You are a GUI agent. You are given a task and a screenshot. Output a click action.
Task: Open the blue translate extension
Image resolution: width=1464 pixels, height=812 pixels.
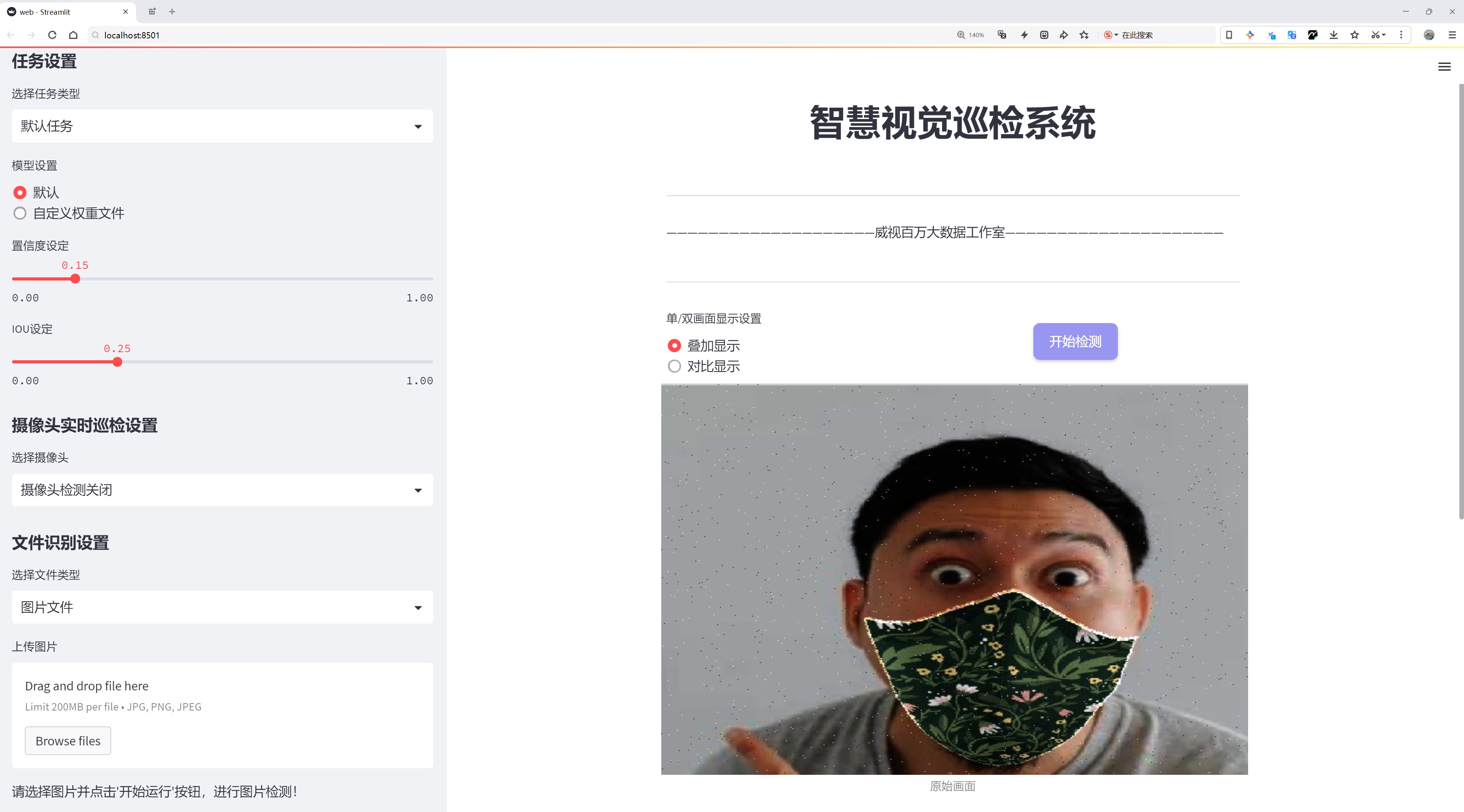(1292, 35)
